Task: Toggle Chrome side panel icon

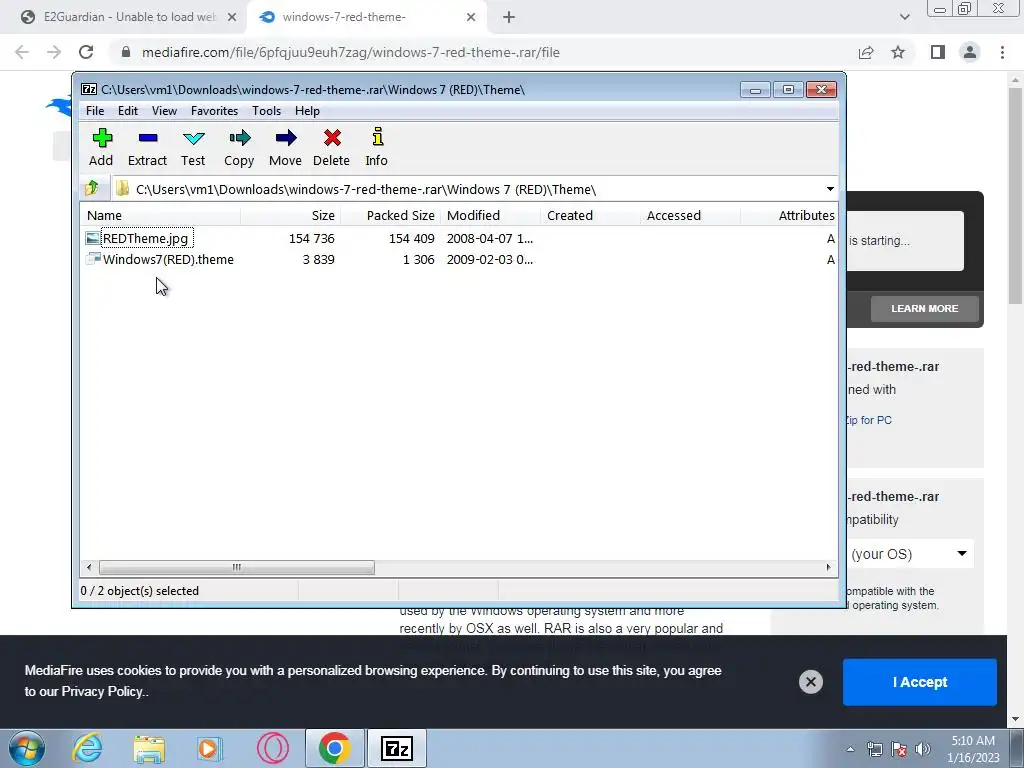Action: tap(938, 52)
